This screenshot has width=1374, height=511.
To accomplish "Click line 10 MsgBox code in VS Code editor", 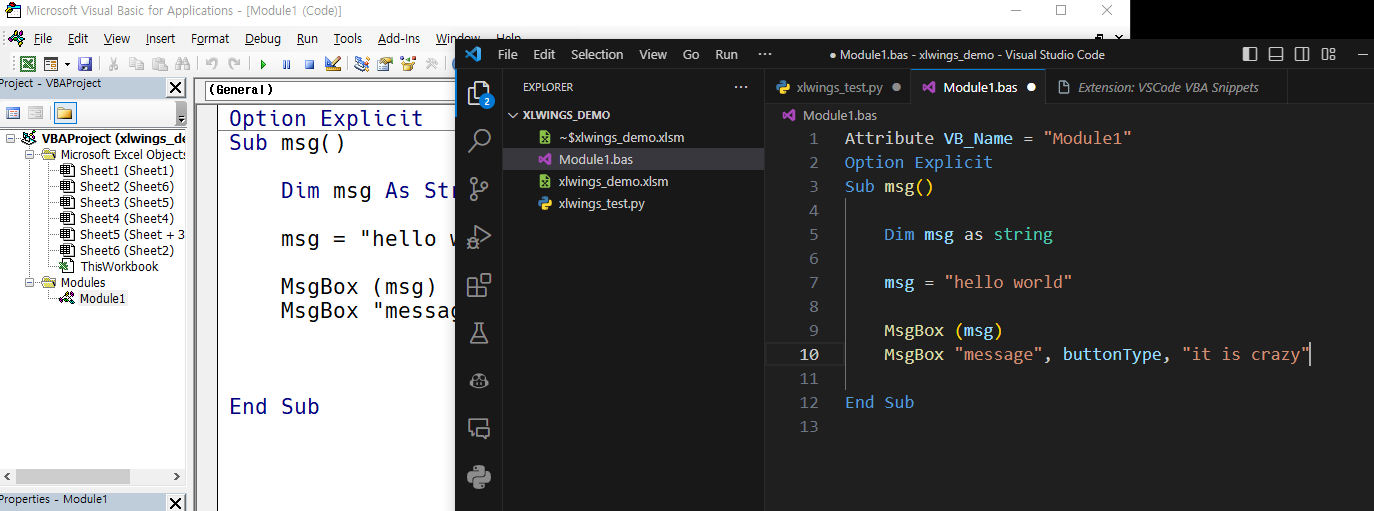I will pos(1097,354).
